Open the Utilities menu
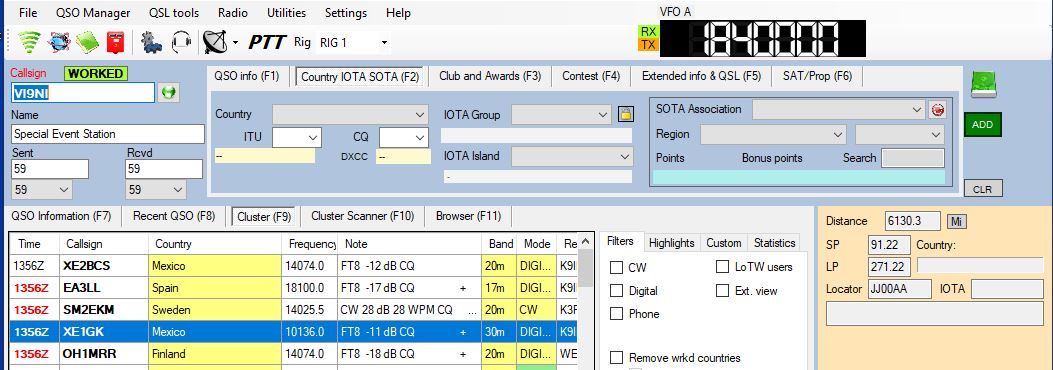1053x370 pixels. pos(286,13)
